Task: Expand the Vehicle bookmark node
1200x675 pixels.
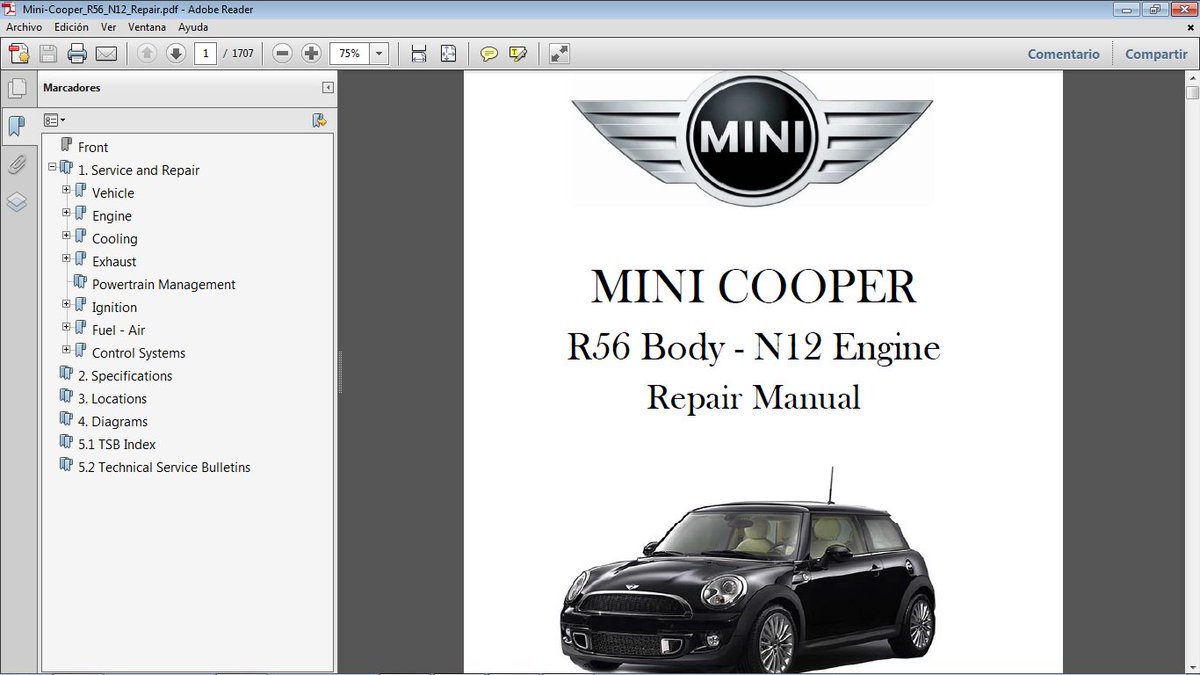Action: [66, 189]
